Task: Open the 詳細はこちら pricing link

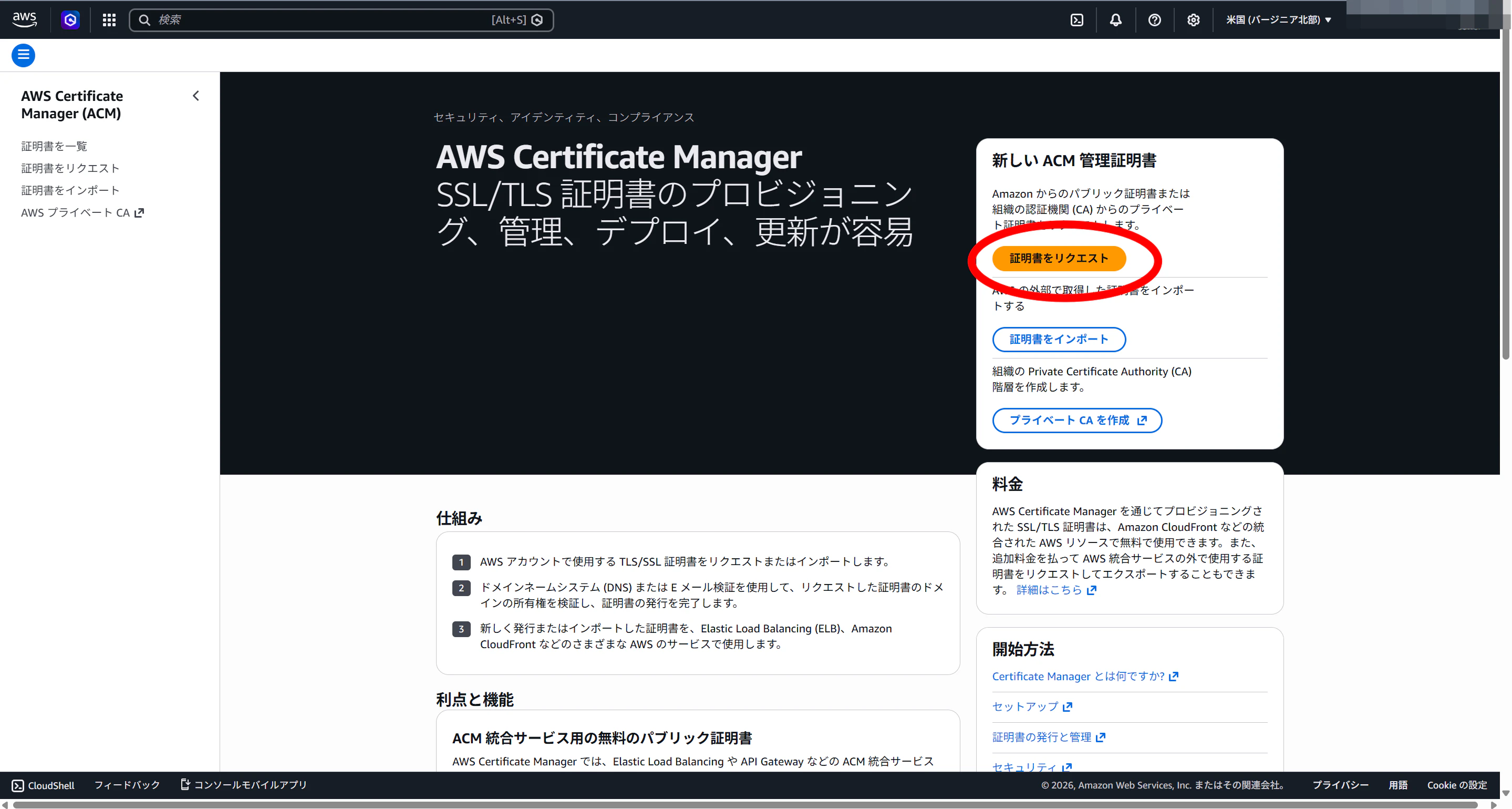Action: click(1056, 590)
